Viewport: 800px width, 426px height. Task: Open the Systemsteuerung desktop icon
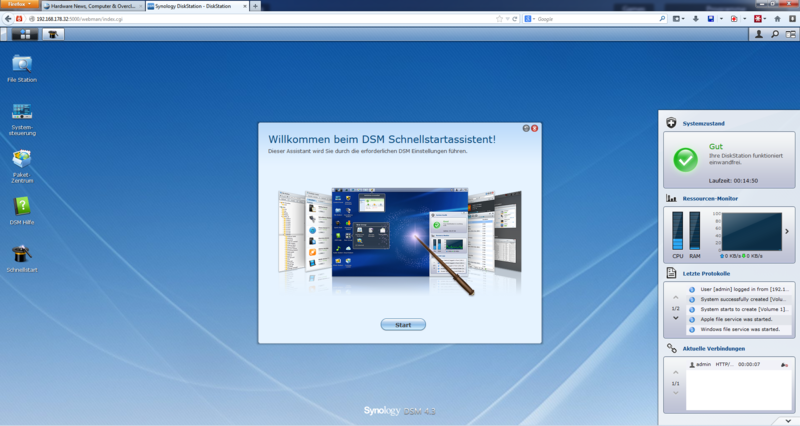(22, 119)
